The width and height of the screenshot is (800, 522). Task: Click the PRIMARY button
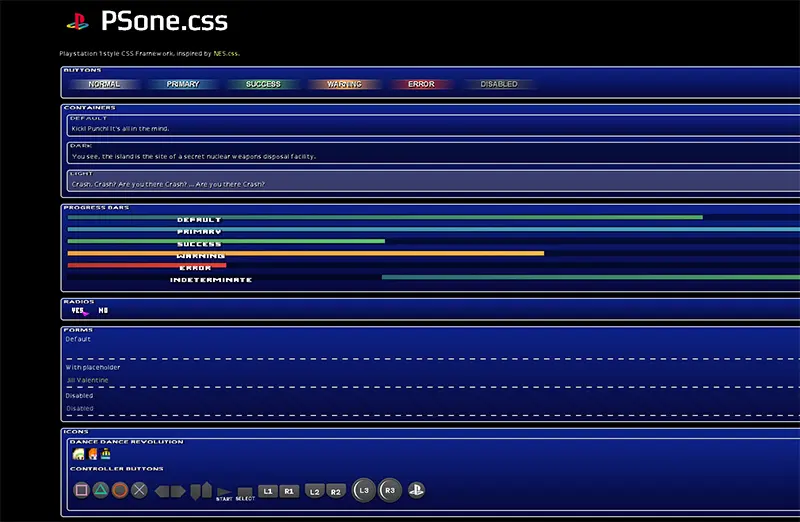point(183,84)
